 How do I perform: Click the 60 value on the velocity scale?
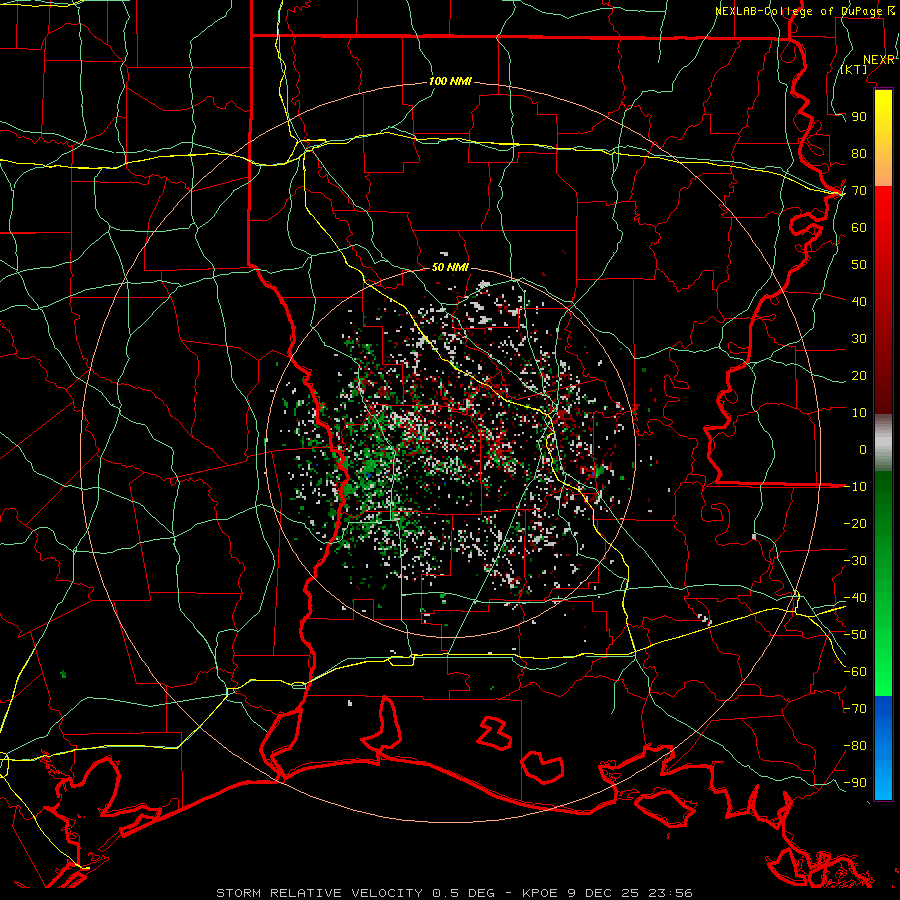859,228
